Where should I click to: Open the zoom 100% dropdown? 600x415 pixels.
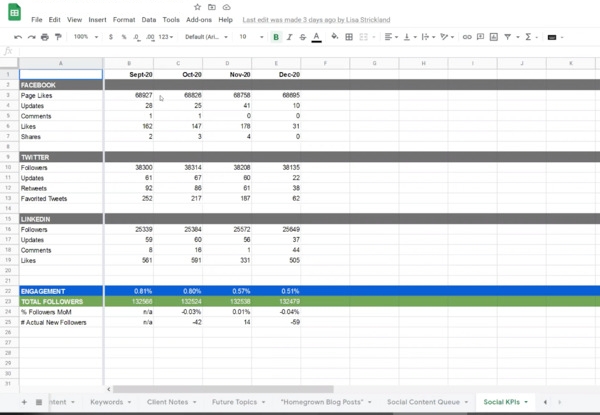(x=86, y=37)
